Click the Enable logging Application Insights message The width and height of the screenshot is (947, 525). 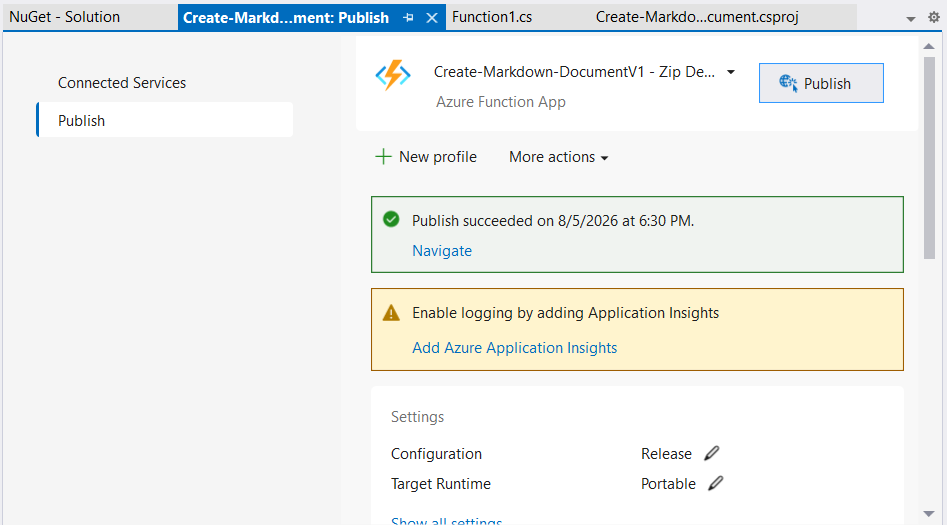click(x=565, y=313)
